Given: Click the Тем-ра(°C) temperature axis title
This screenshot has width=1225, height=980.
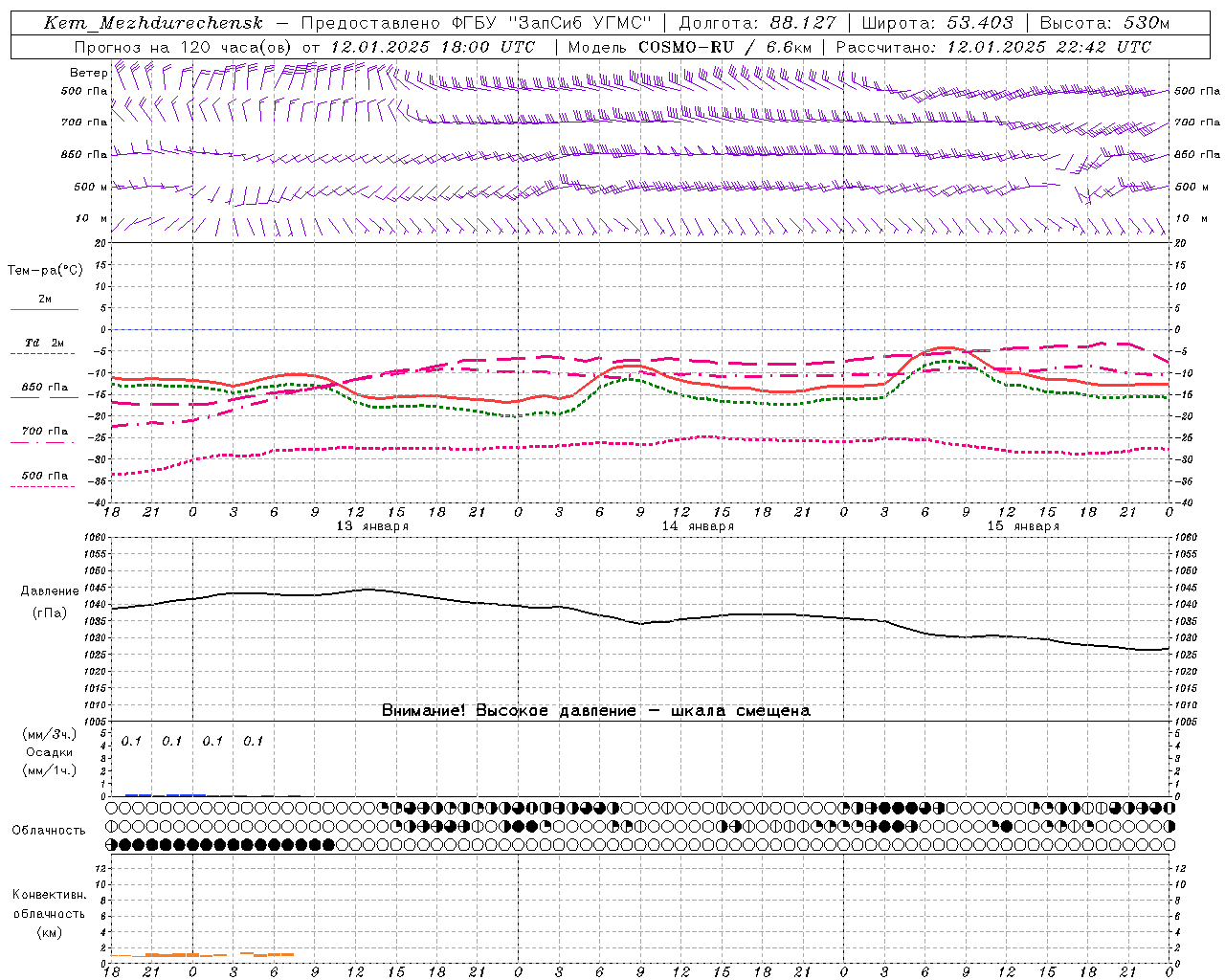Looking at the screenshot, I should (45, 271).
